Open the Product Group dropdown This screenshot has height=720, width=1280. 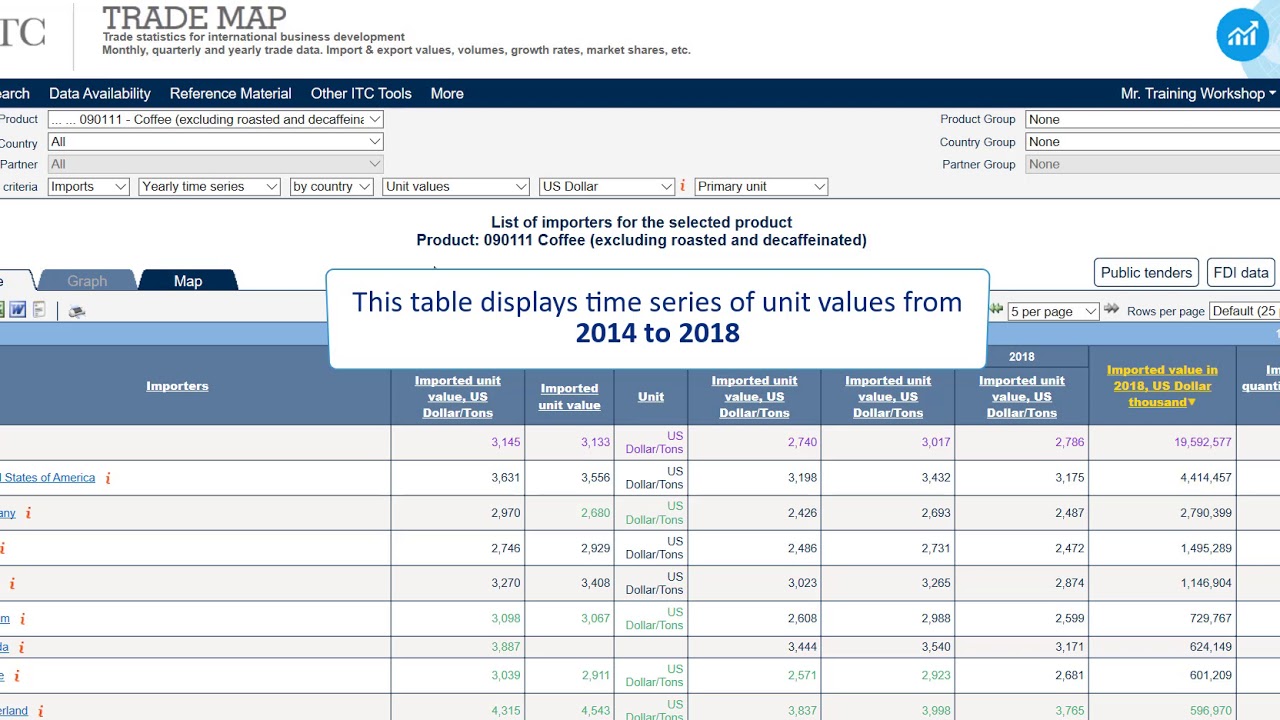1153,119
